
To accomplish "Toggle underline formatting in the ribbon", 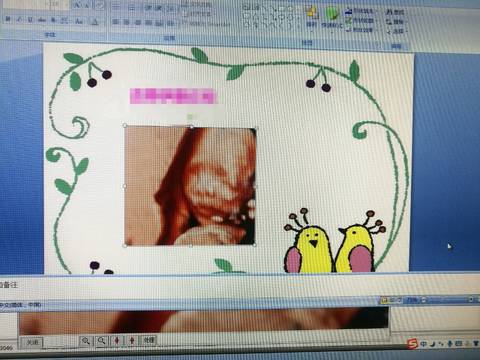I will 30,20.
